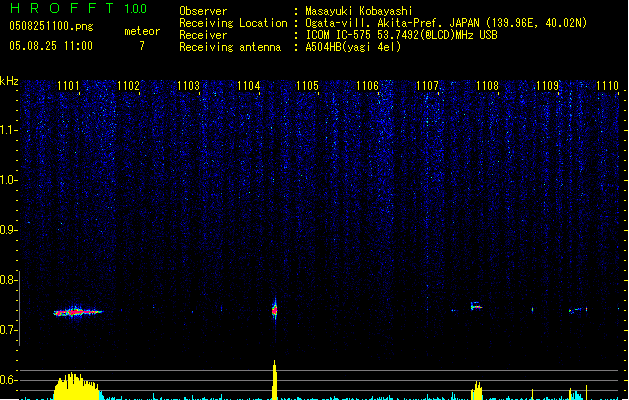The image size is (629, 400).
Task: Click the meteor count value 7
Action: click(x=142, y=46)
